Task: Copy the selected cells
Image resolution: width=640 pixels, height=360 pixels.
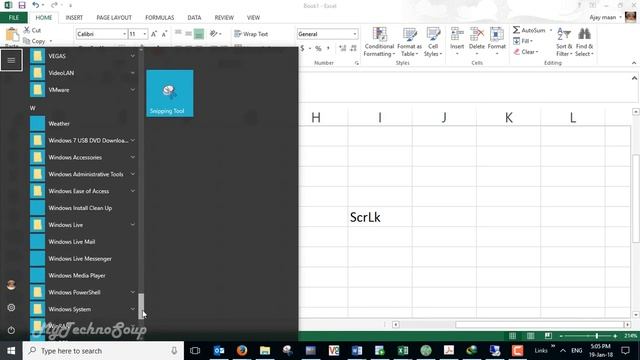Action: pos(35,41)
